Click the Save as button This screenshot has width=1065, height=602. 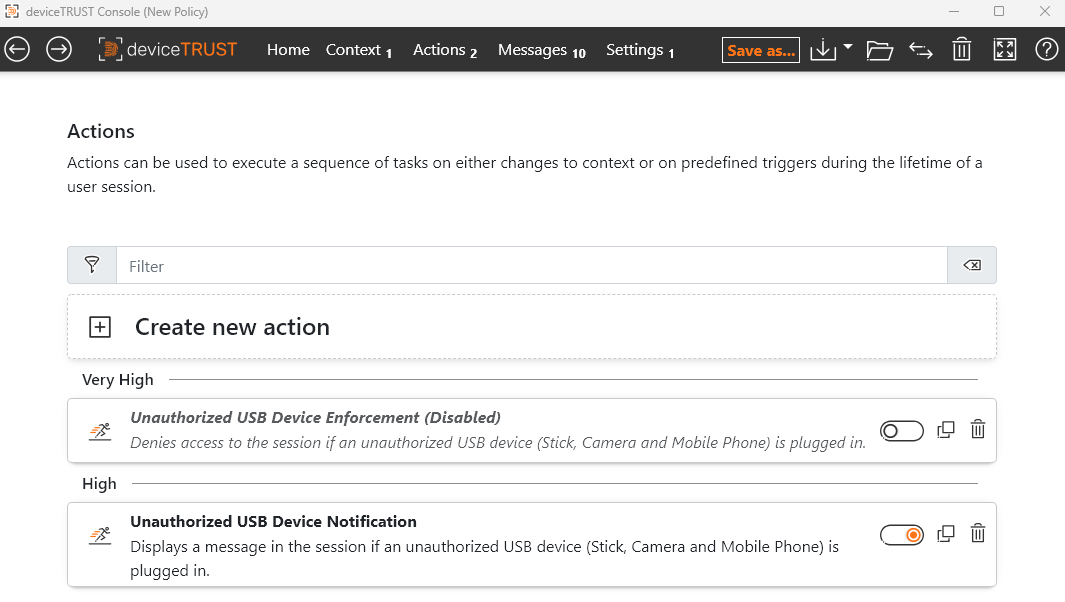760,49
